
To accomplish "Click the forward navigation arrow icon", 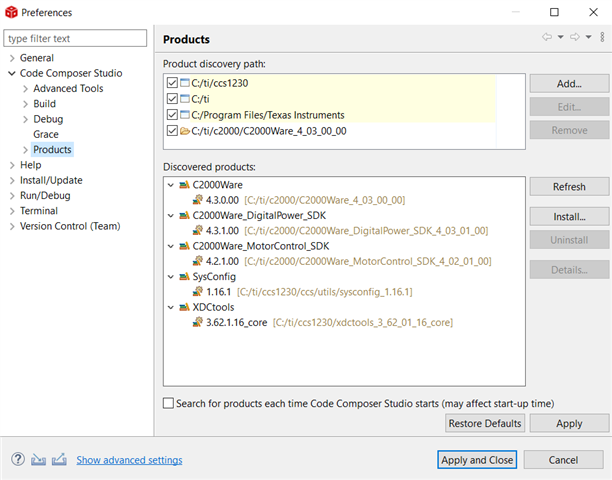I will coord(575,38).
